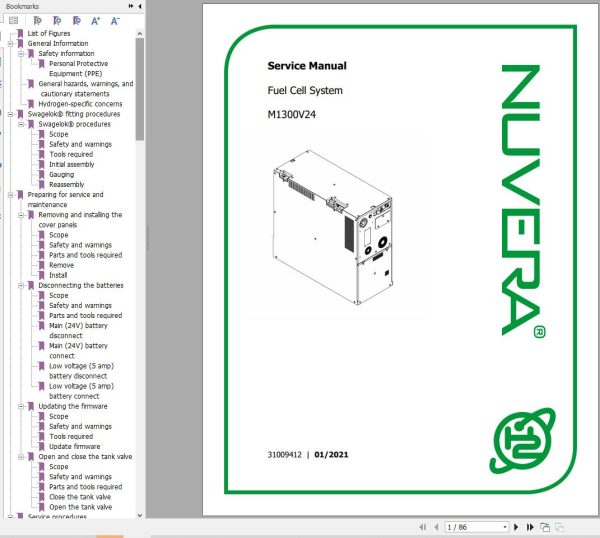Go to Personal Protective Equipment (PPE) bookmark
Viewport: 600px width, 538px height.
pos(78,68)
